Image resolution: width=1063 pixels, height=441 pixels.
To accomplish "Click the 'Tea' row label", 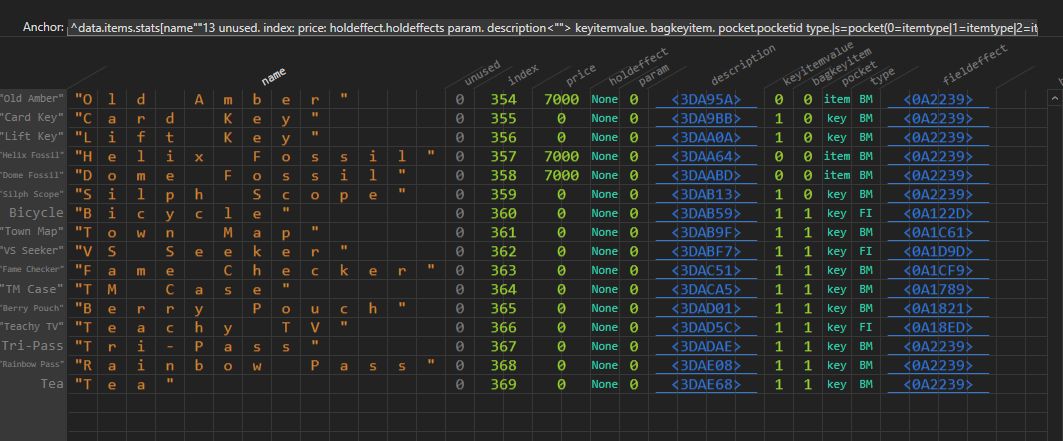I will click(51, 384).
